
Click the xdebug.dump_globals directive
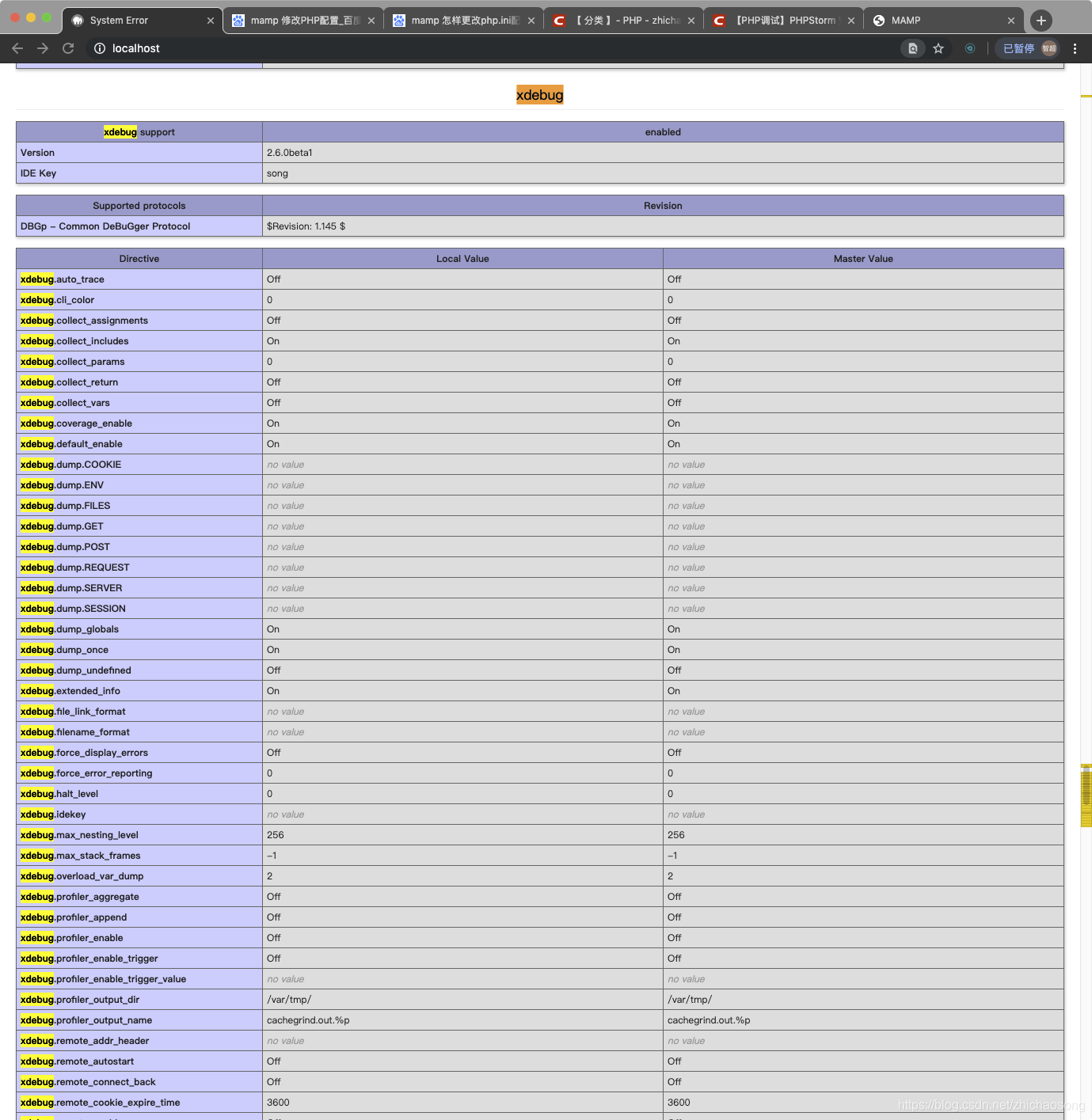pyautogui.click(x=70, y=629)
